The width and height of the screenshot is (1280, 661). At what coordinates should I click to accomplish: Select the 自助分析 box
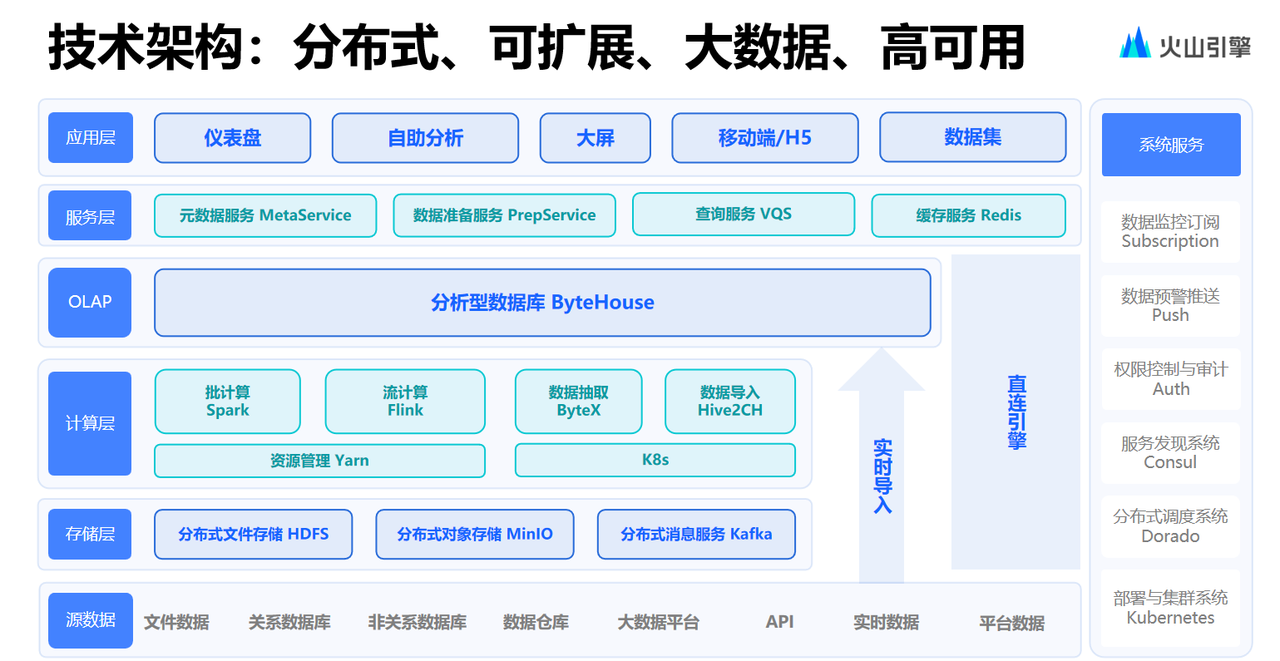coord(425,138)
